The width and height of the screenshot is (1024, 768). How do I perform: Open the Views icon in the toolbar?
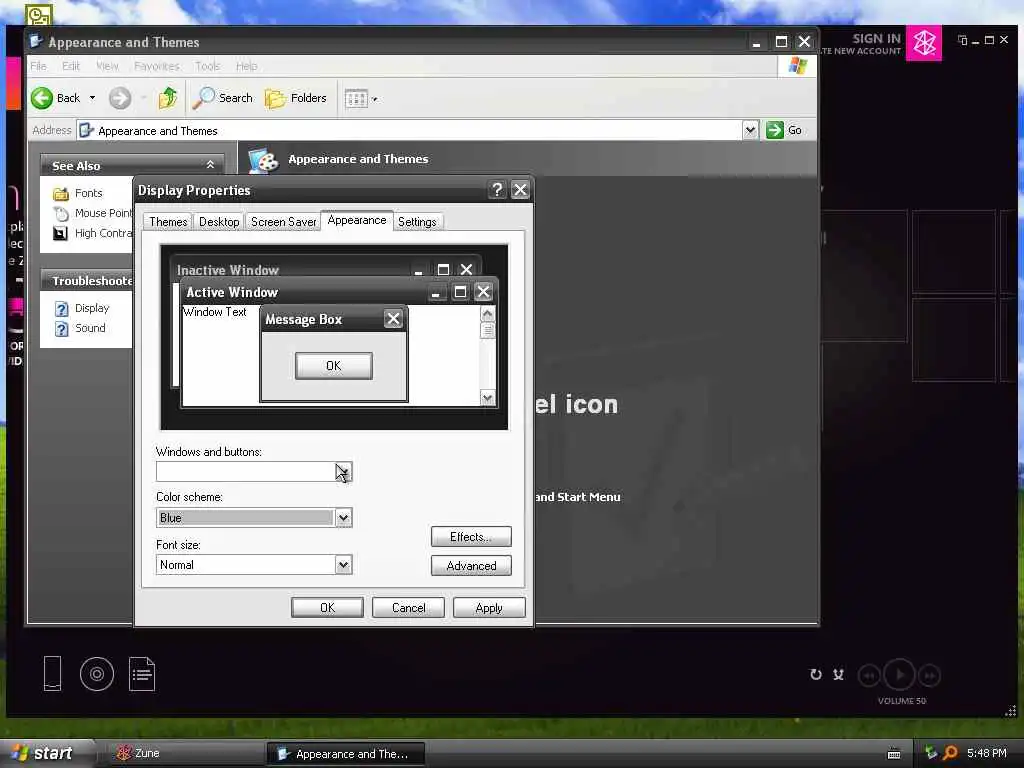point(356,99)
